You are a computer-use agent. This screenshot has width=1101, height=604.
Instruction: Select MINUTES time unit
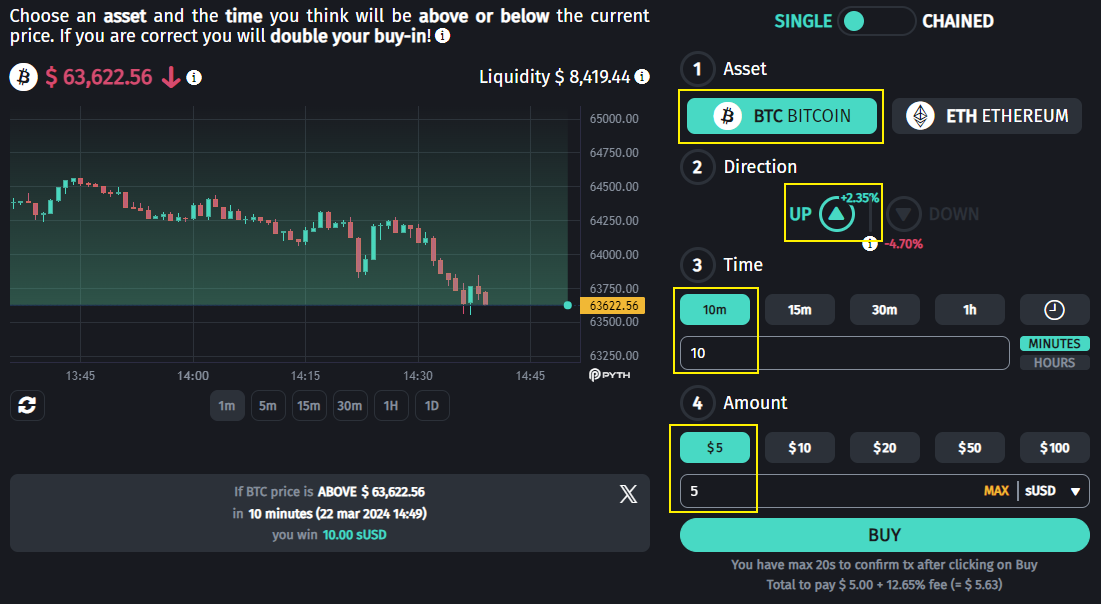(x=1054, y=343)
